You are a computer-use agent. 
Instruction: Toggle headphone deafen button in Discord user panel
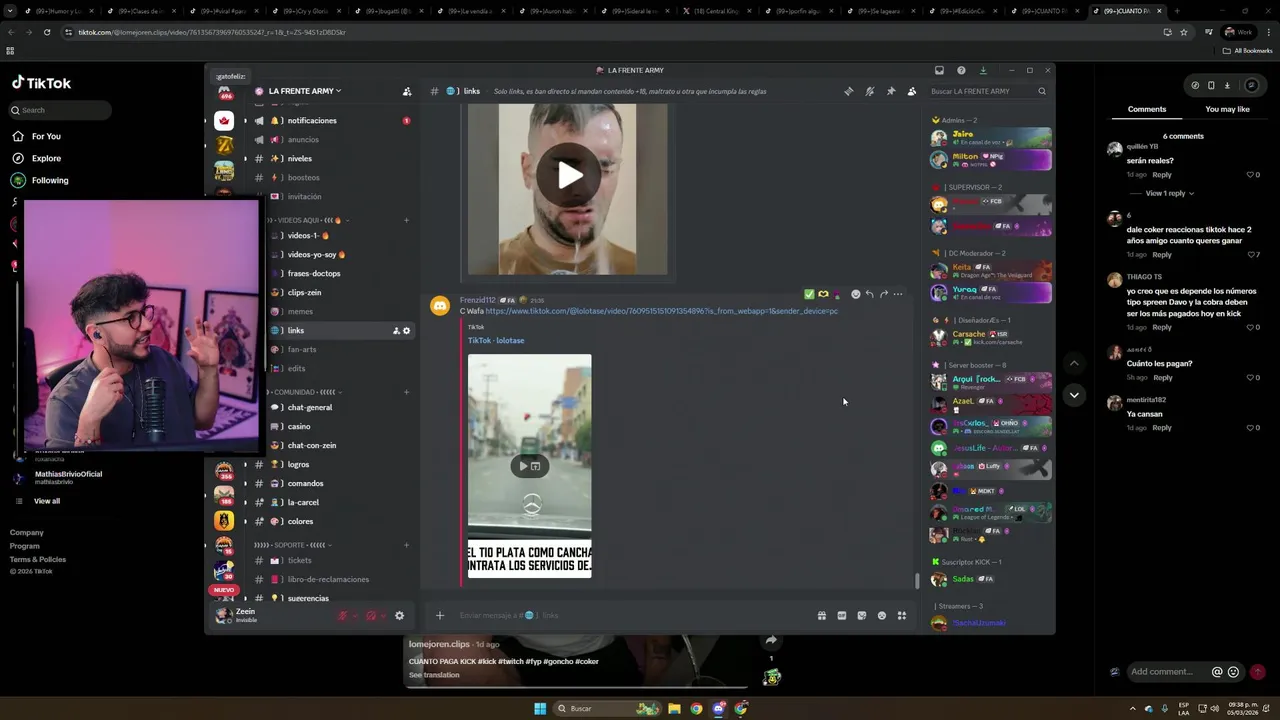[x=371, y=616]
